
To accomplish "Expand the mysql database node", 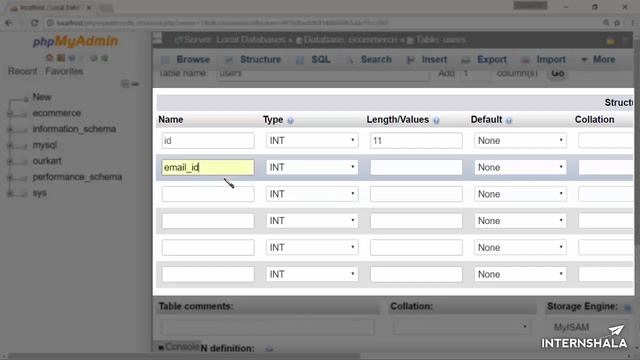I will click(10, 145).
